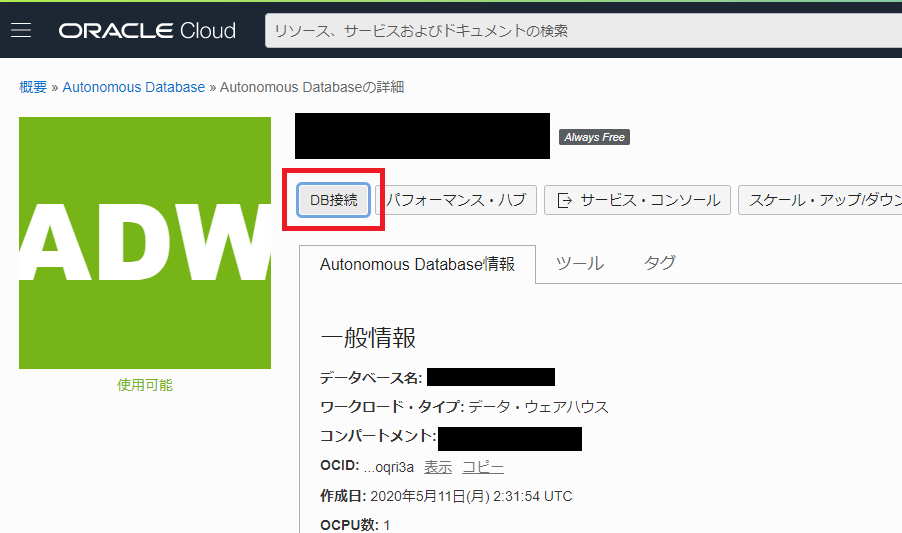Switch to the タグ tab
Screen dimensions: 902x533
tap(659, 264)
